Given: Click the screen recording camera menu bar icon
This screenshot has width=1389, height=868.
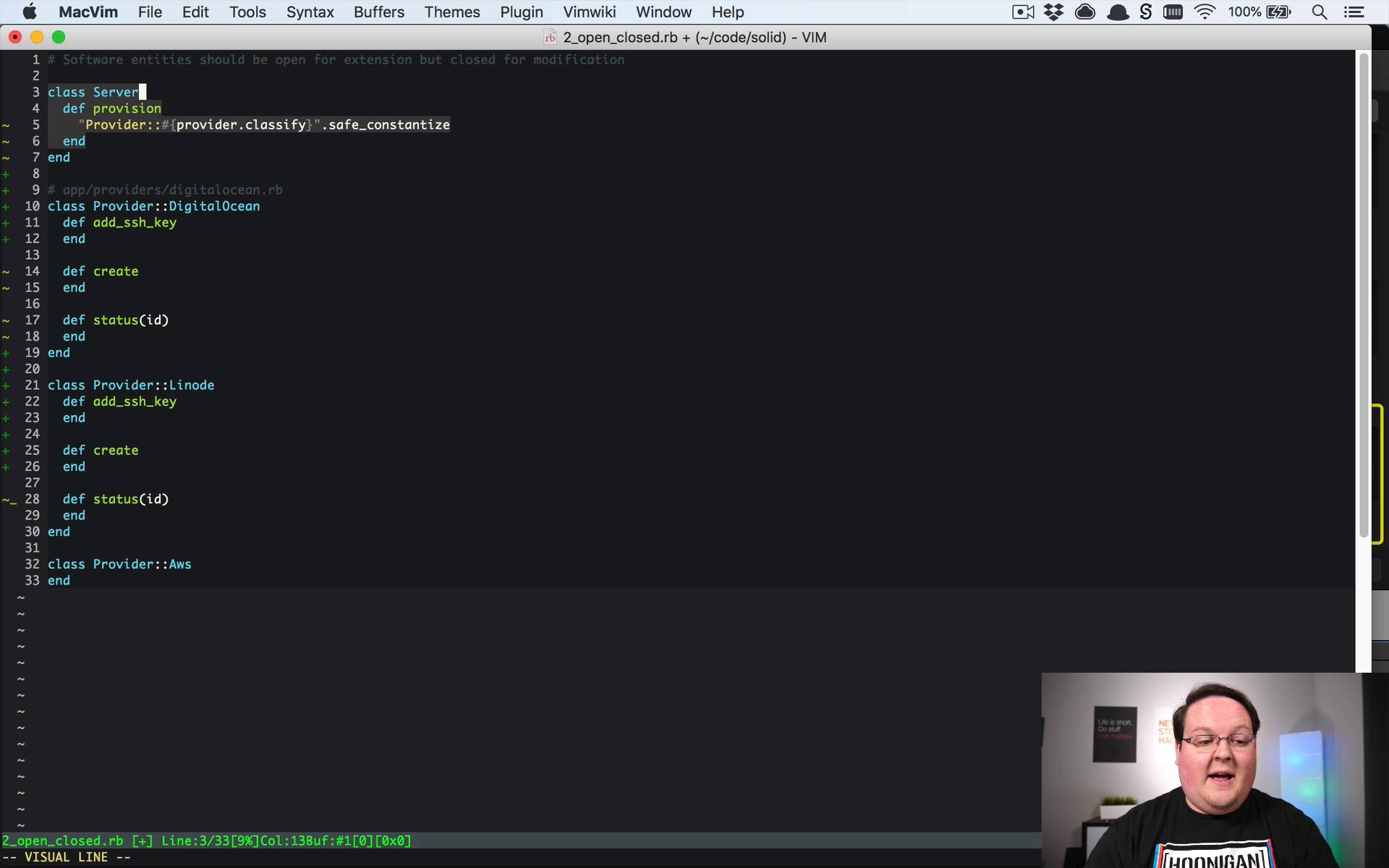Looking at the screenshot, I should pyautogui.click(x=1023, y=12).
